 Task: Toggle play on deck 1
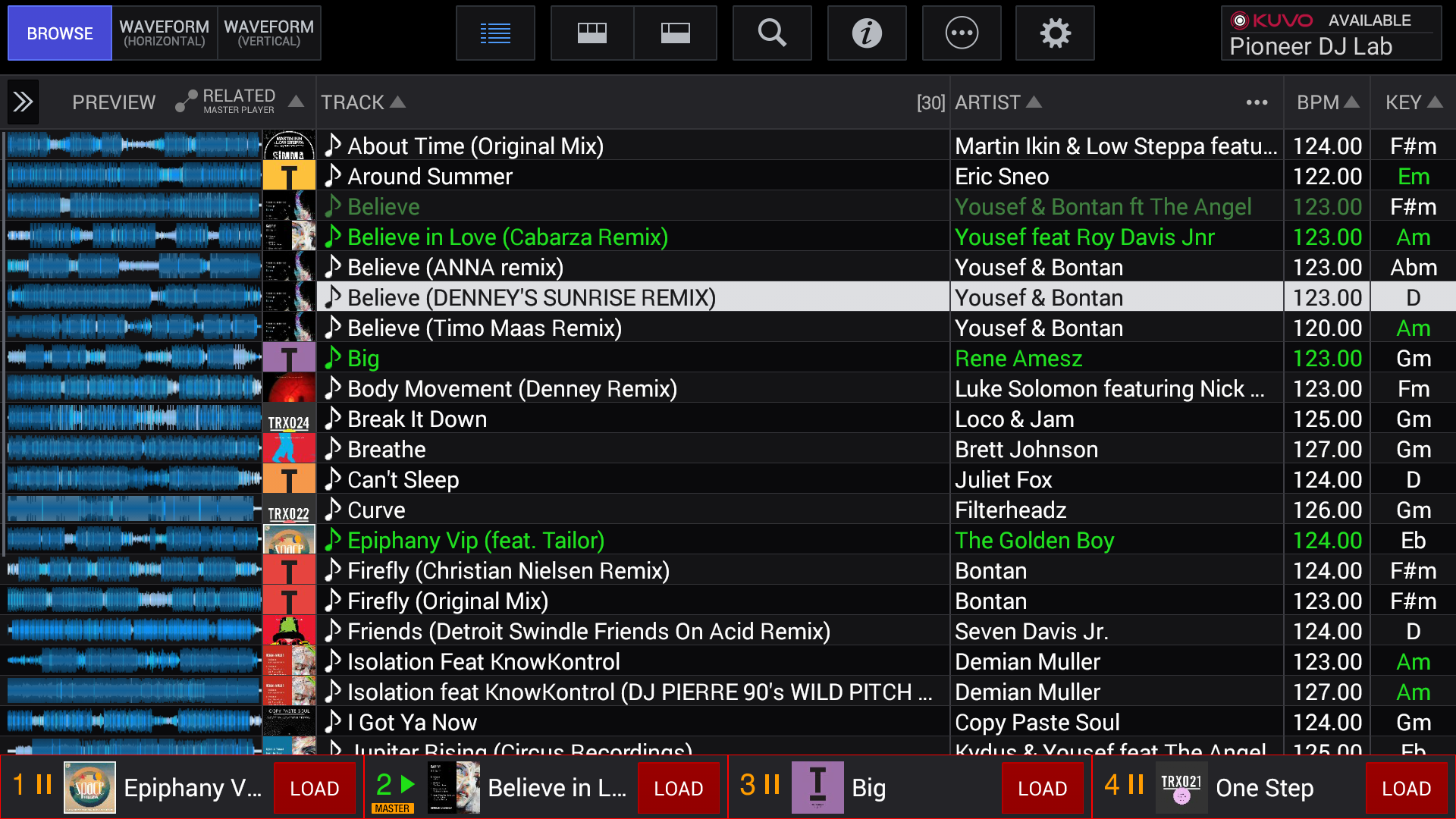click(44, 784)
